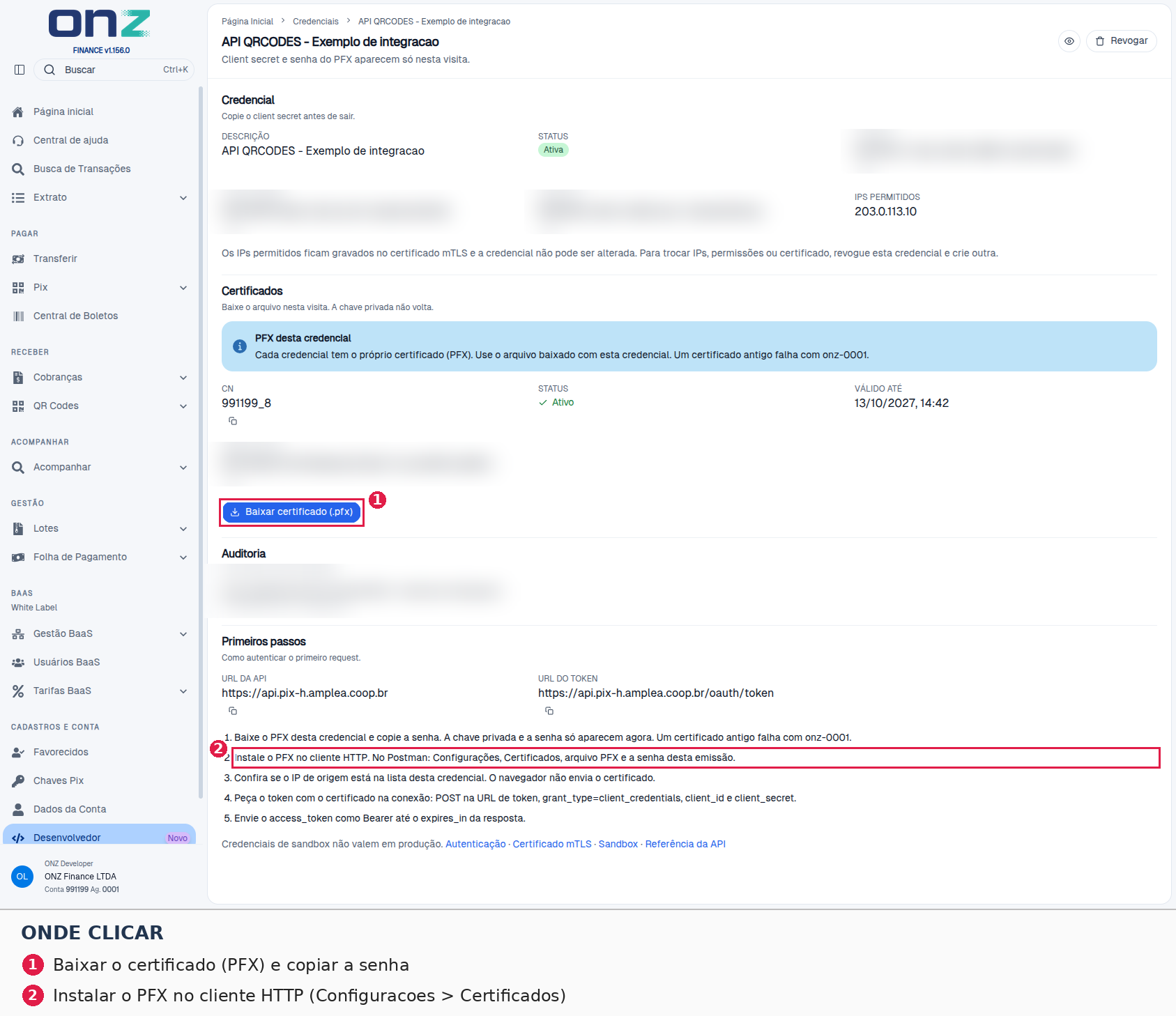
Task: Expand the Extrato menu chevron
Action: tap(183, 198)
